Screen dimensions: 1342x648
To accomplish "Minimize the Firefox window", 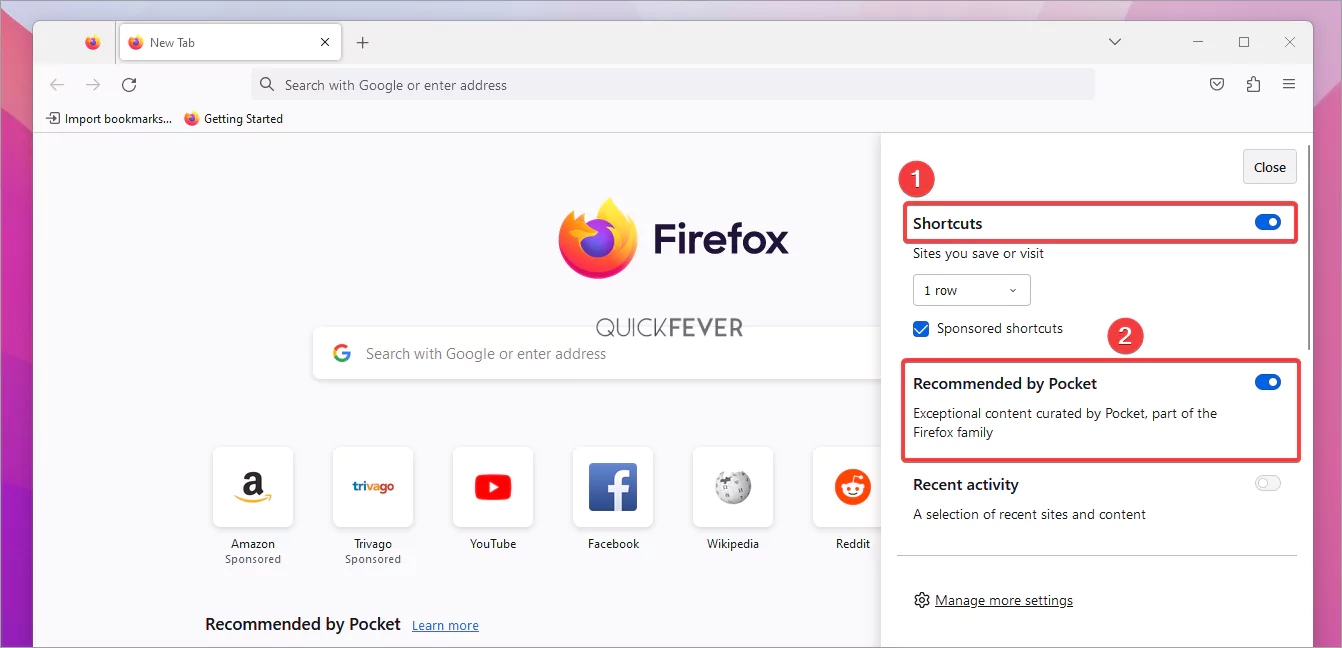I will click(1198, 42).
